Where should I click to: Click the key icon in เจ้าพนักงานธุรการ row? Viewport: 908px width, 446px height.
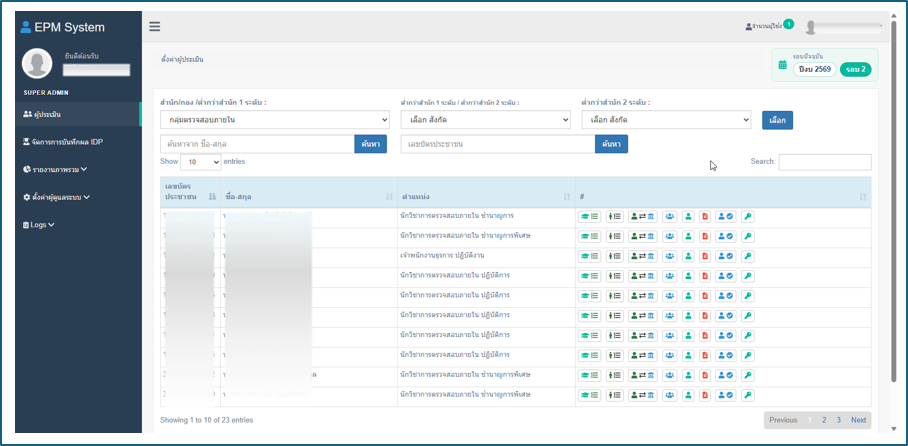point(748,256)
